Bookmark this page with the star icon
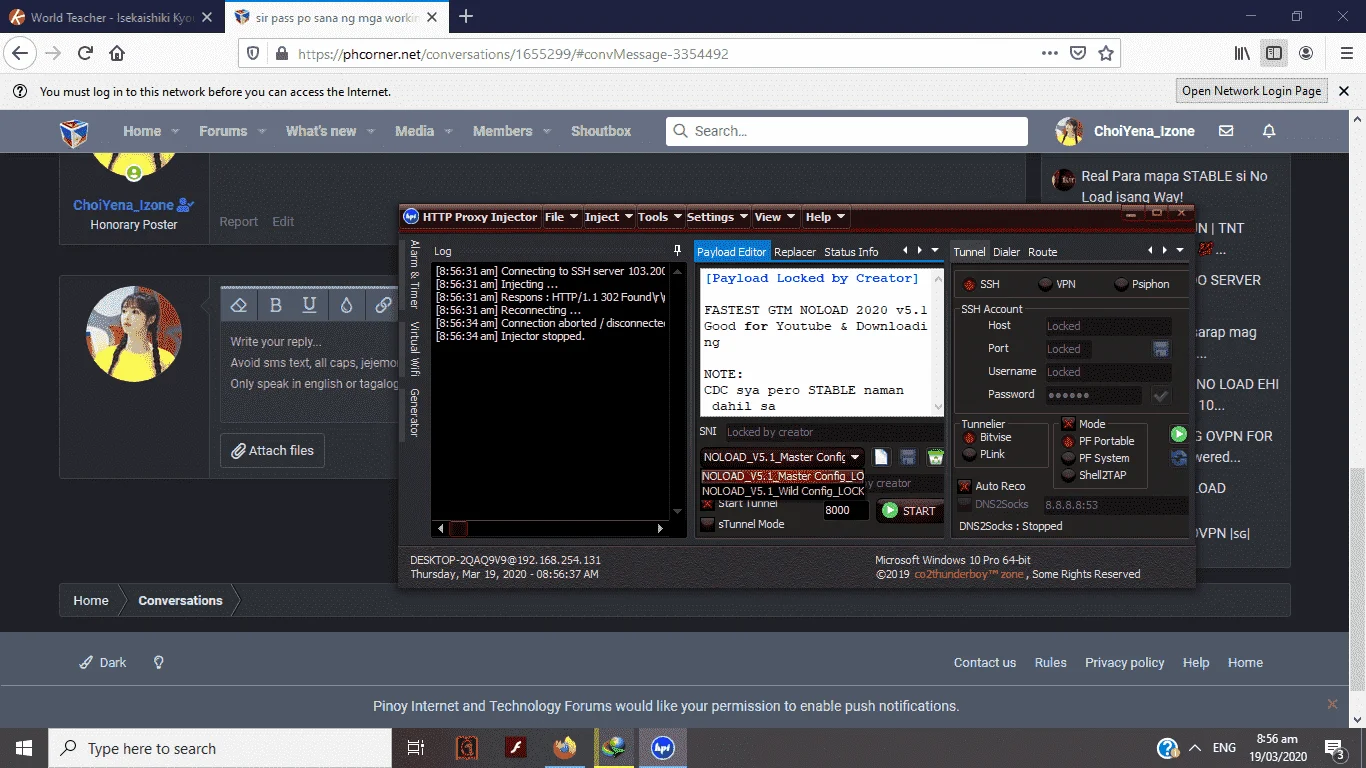The width and height of the screenshot is (1366, 768). point(1106,53)
